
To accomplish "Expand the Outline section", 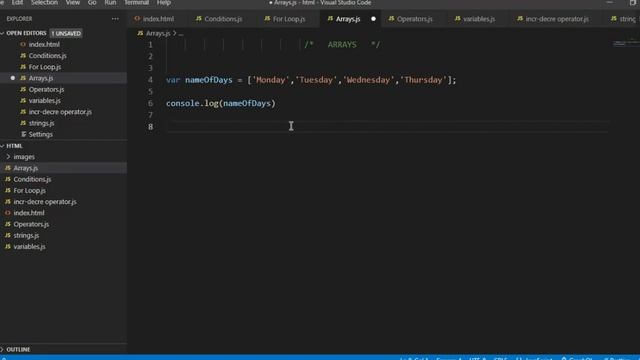I will (x=18, y=350).
